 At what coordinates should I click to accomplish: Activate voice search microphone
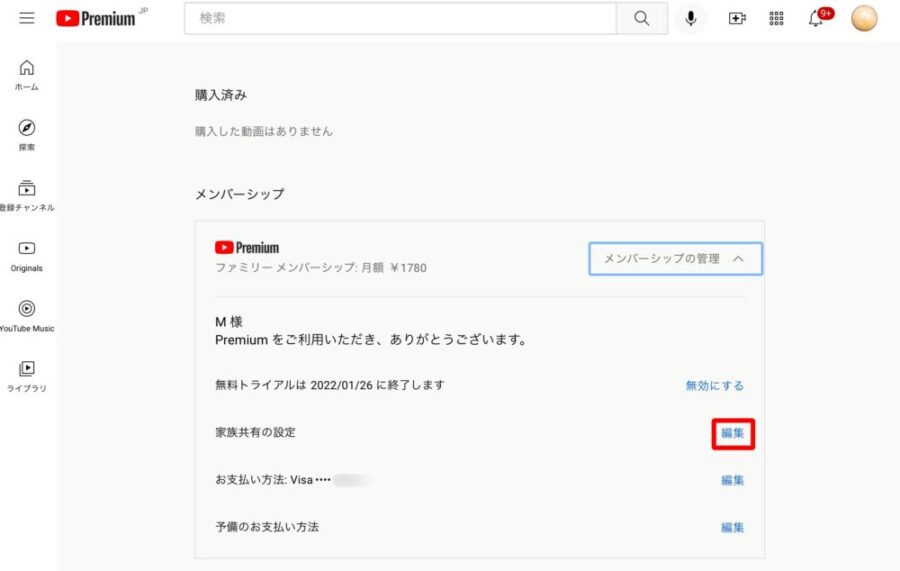point(691,18)
